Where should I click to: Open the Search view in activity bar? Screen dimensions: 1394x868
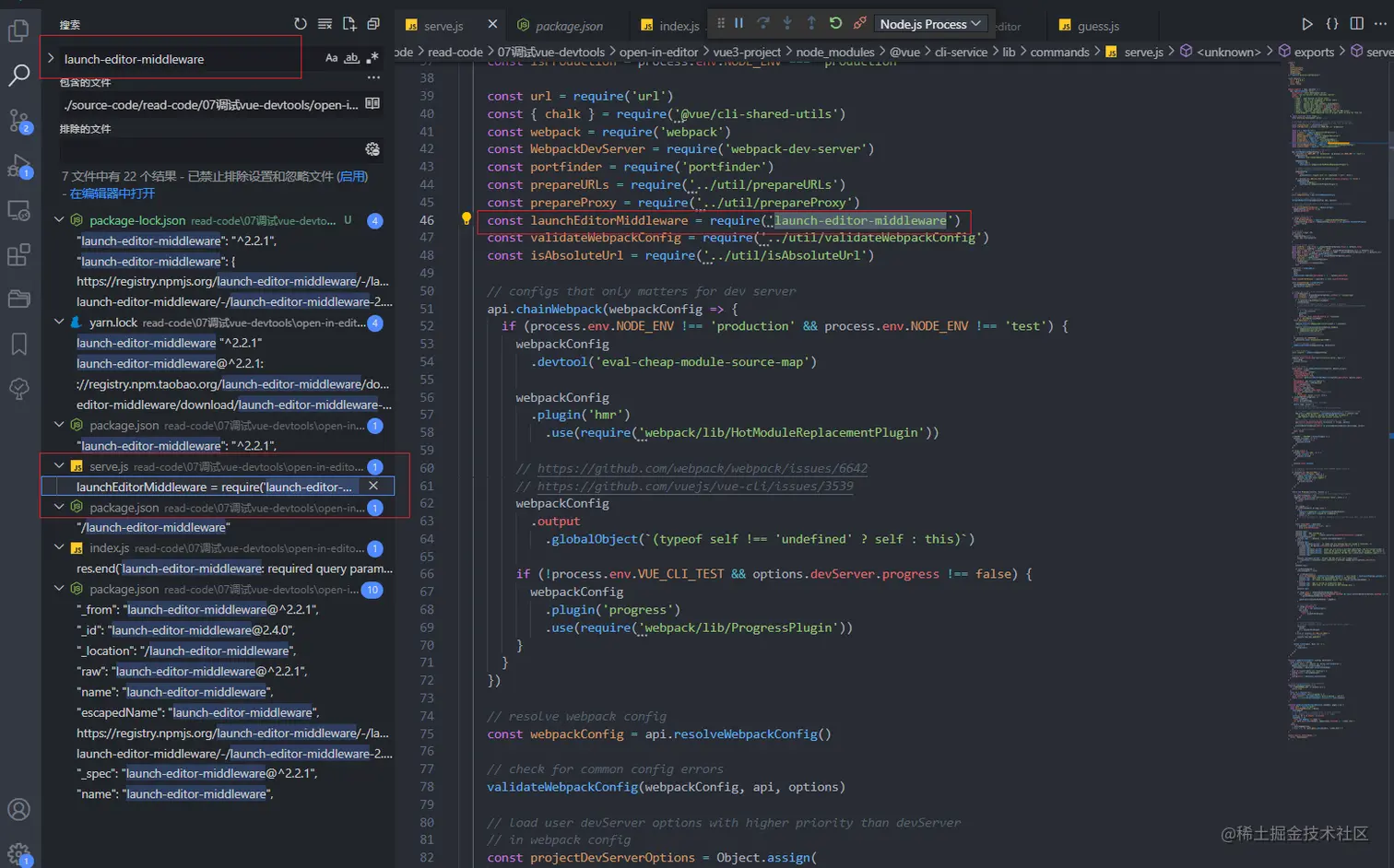tap(18, 76)
